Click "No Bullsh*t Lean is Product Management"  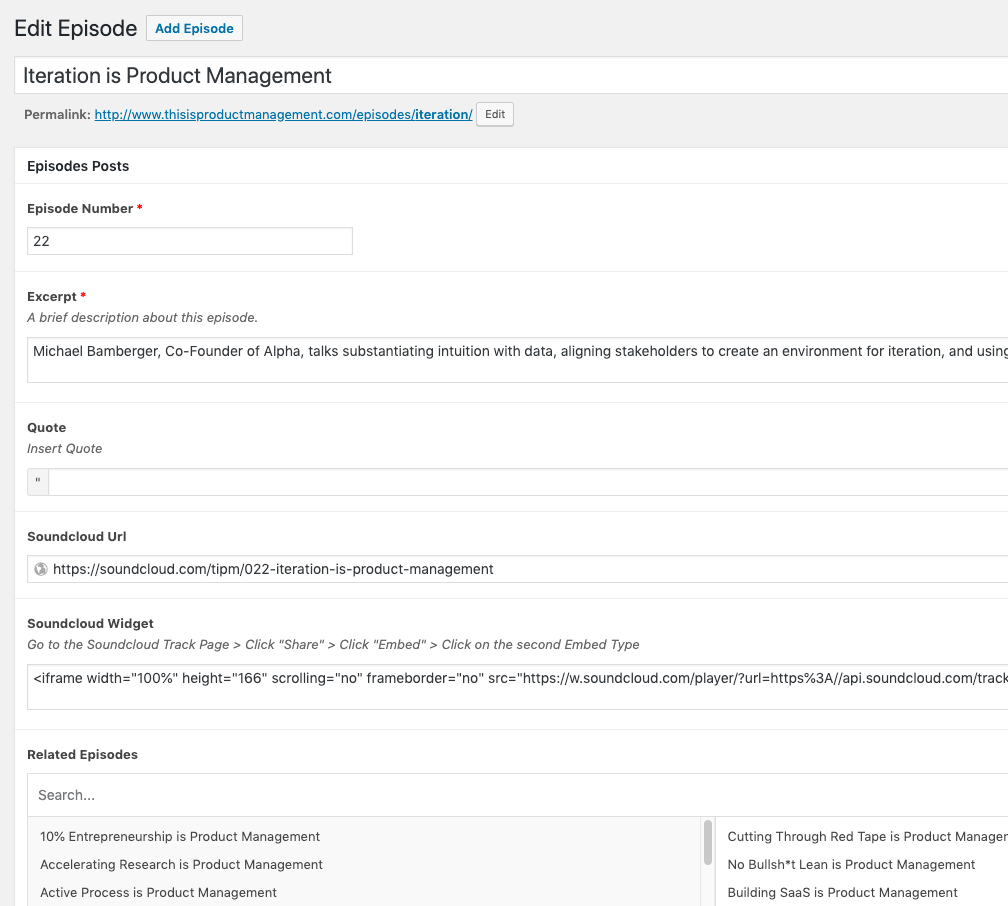pyautogui.click(x=851, y=865)
